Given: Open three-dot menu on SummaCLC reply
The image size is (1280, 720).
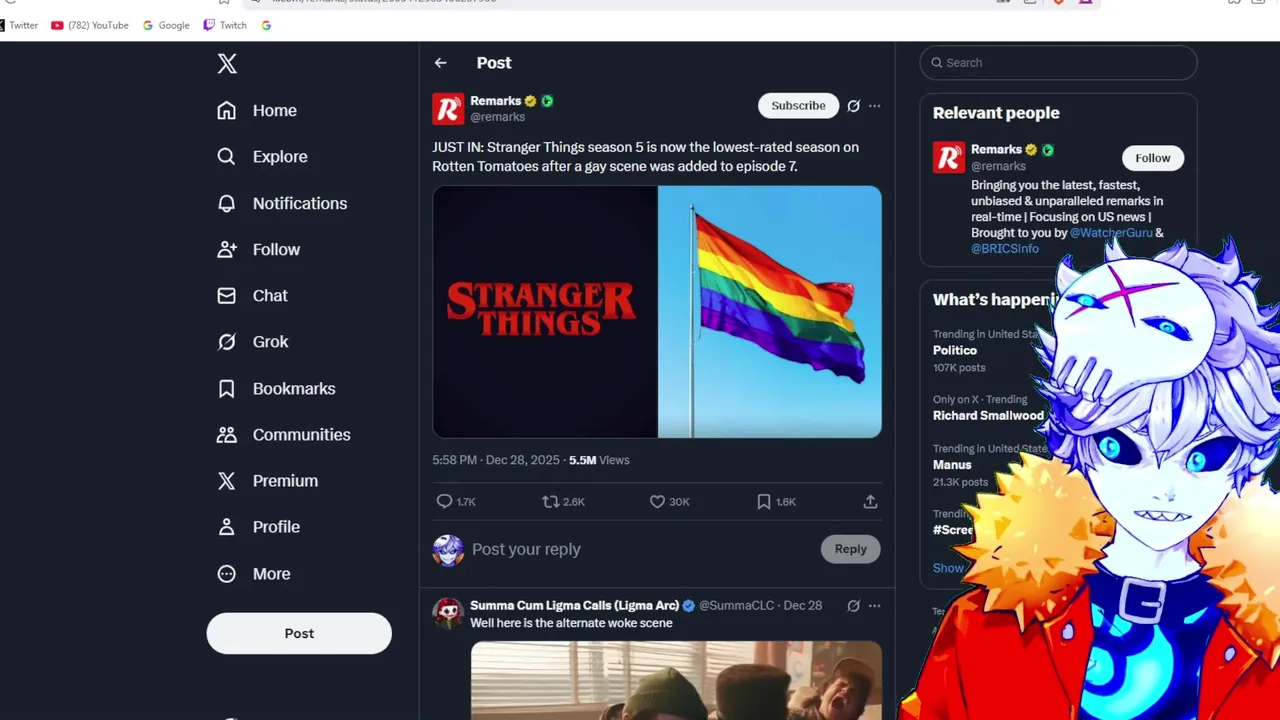Looking at the screenshot, I should pyautogui.click(x=874, y=605).
